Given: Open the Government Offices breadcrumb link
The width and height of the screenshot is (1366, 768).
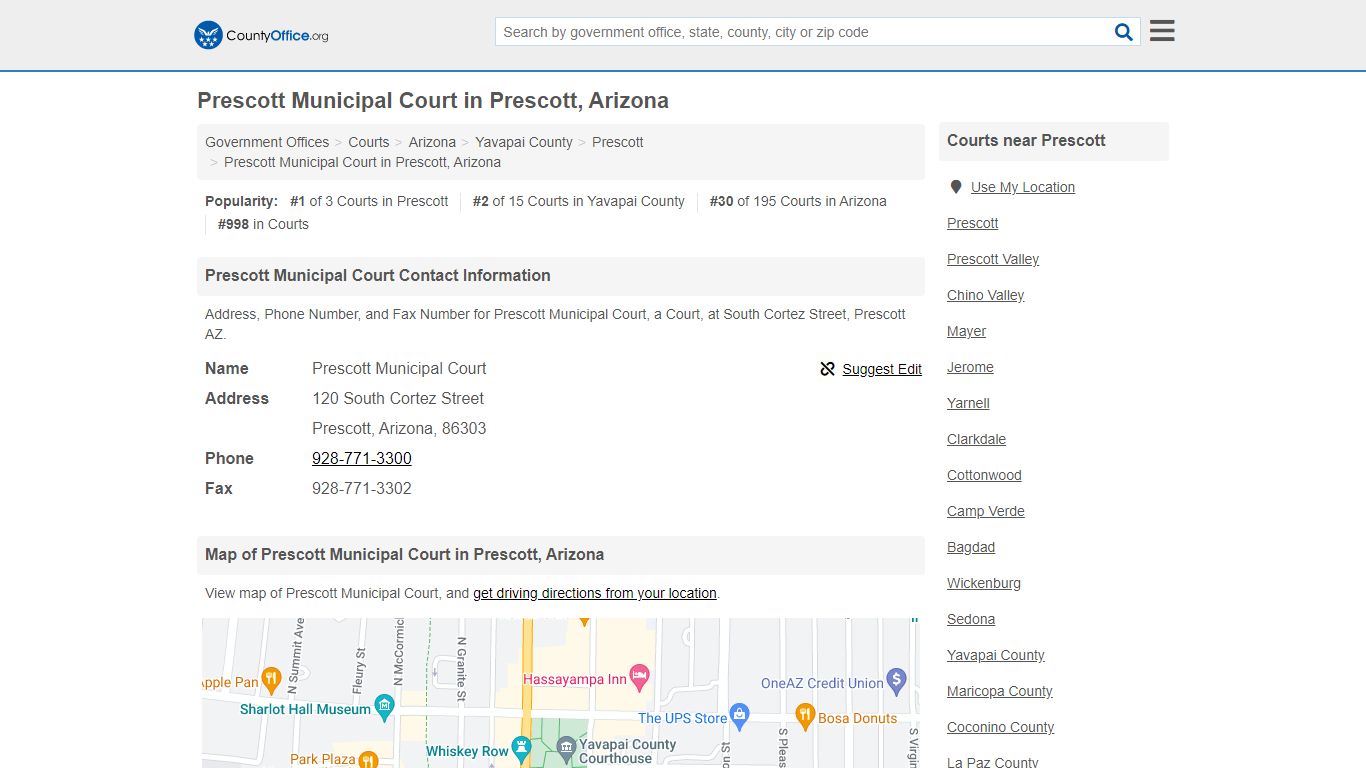Looking at the screenshot, I should (267, 142).
